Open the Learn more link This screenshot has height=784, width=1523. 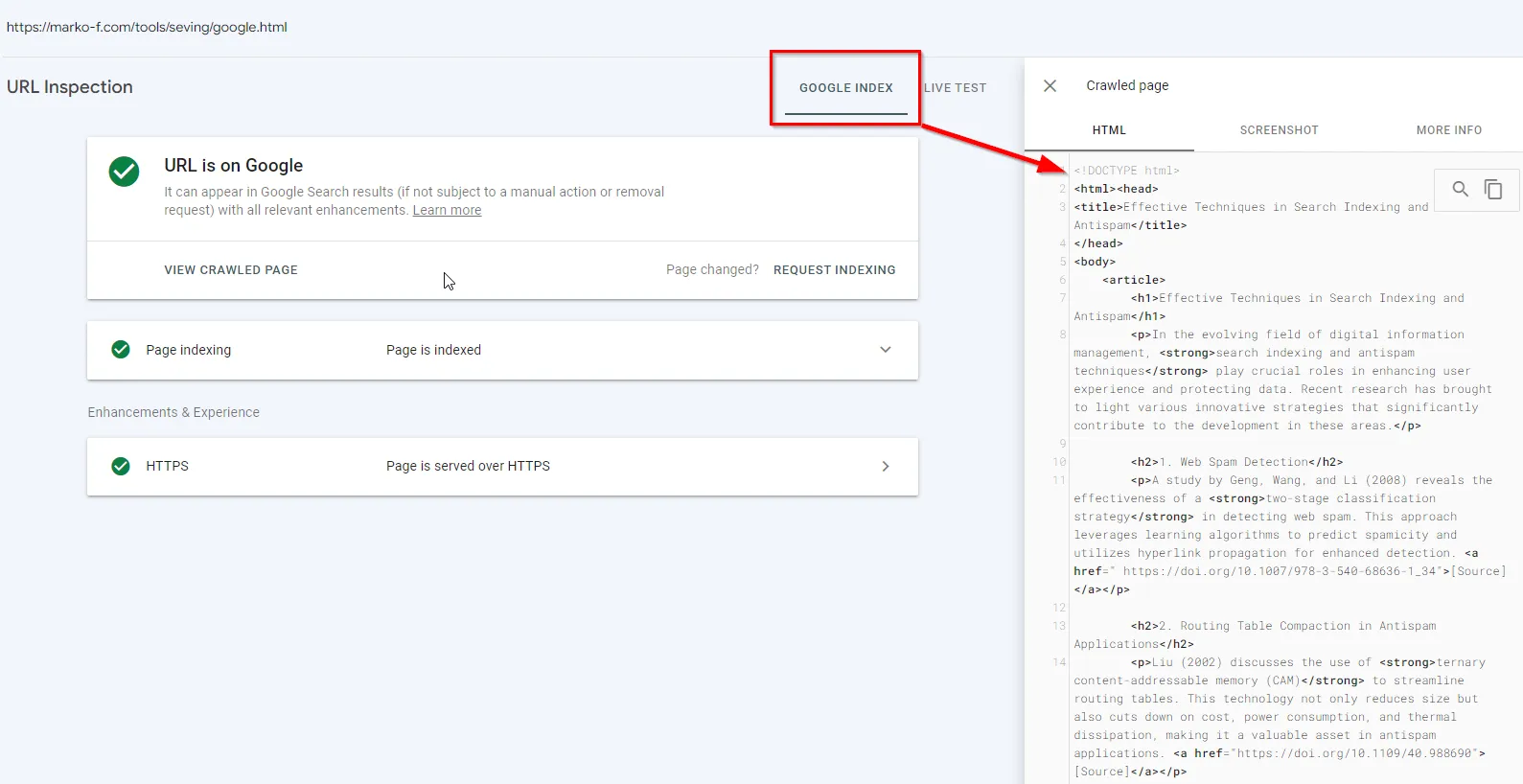click(447, 211)
